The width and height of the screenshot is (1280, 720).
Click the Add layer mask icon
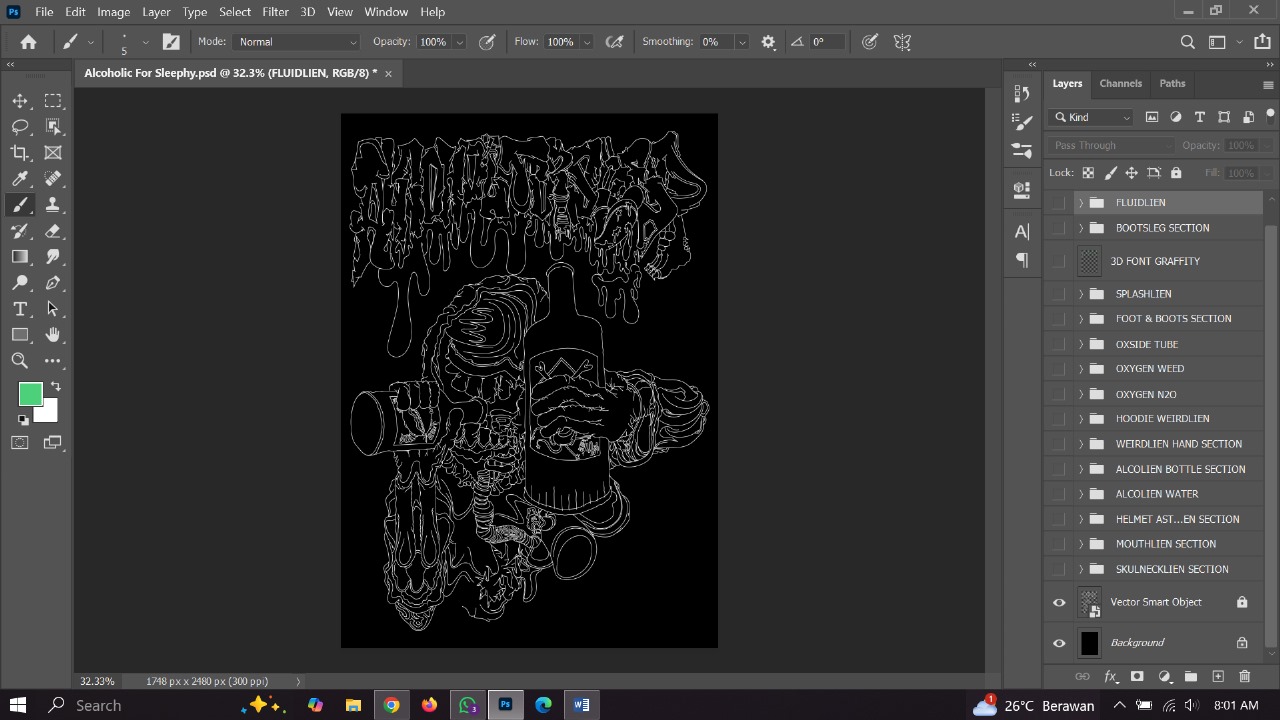(x=1137, y=677)
